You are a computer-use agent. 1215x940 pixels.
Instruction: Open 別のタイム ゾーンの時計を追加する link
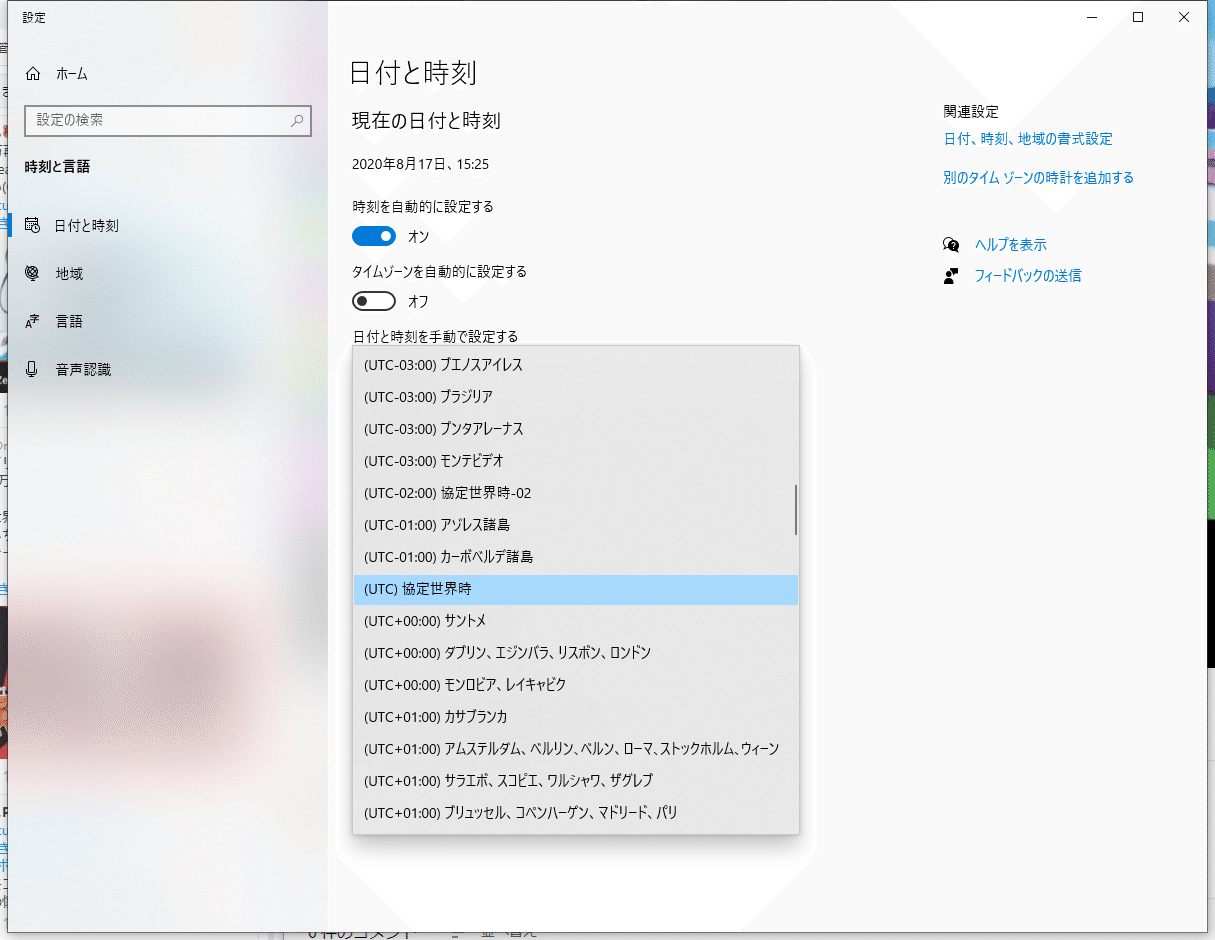pos(1038,178)
